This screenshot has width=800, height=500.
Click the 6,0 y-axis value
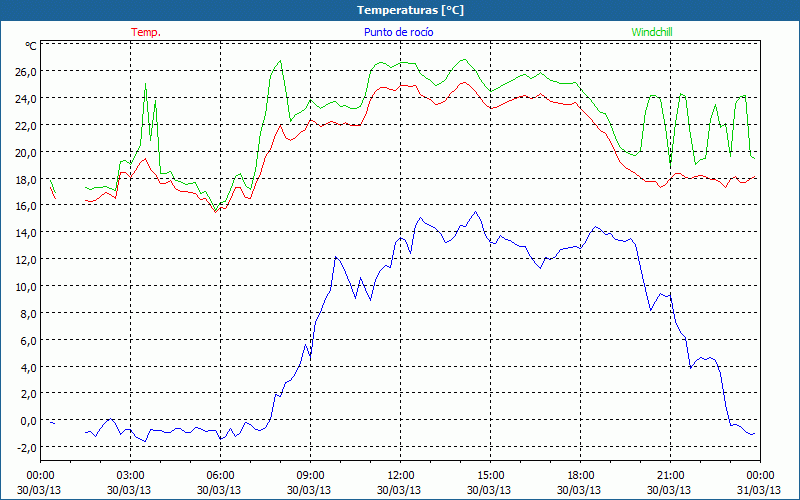[x=28, y=341]
